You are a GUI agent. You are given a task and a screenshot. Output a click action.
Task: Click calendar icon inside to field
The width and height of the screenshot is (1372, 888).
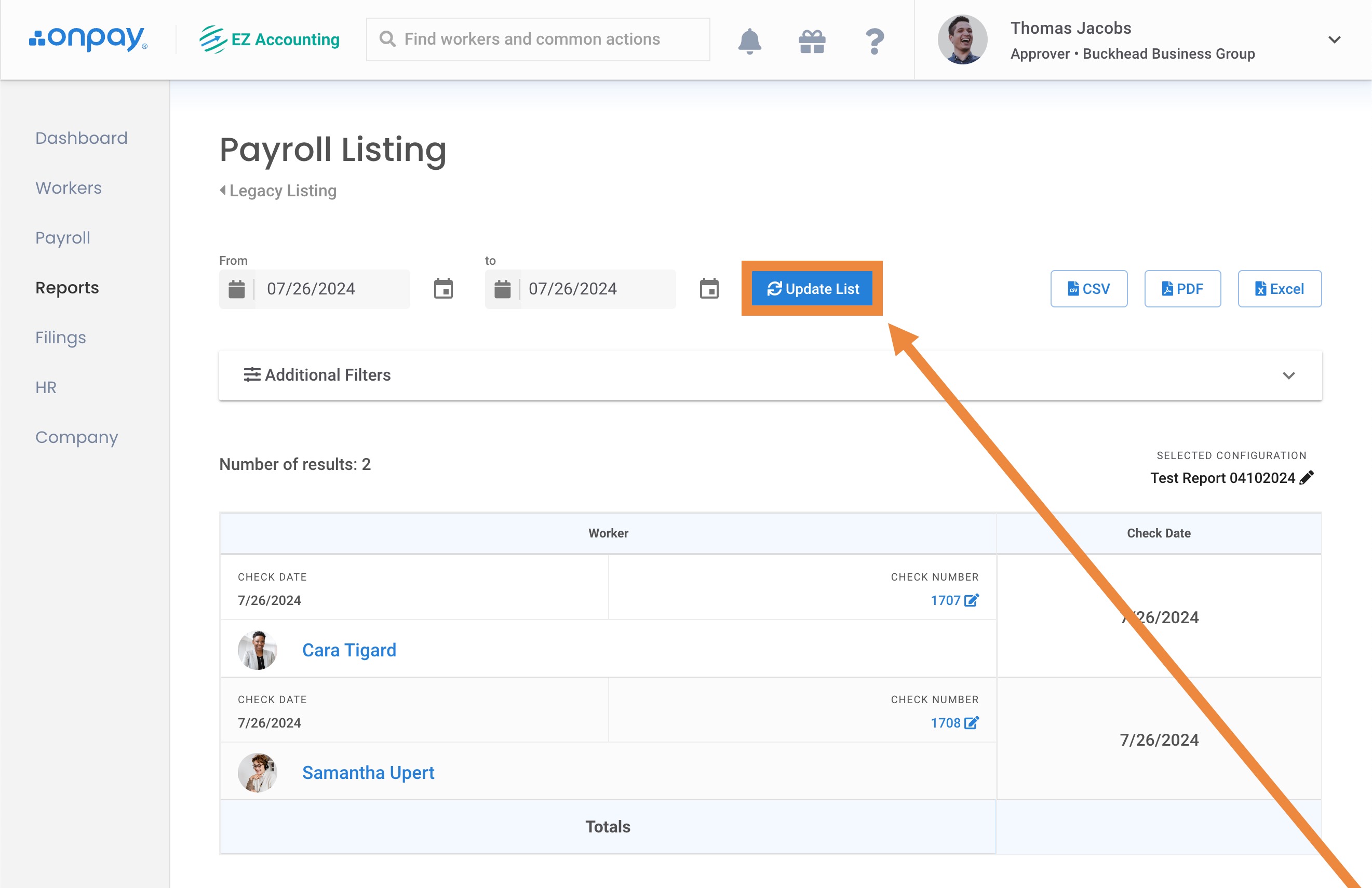[502, 289]
